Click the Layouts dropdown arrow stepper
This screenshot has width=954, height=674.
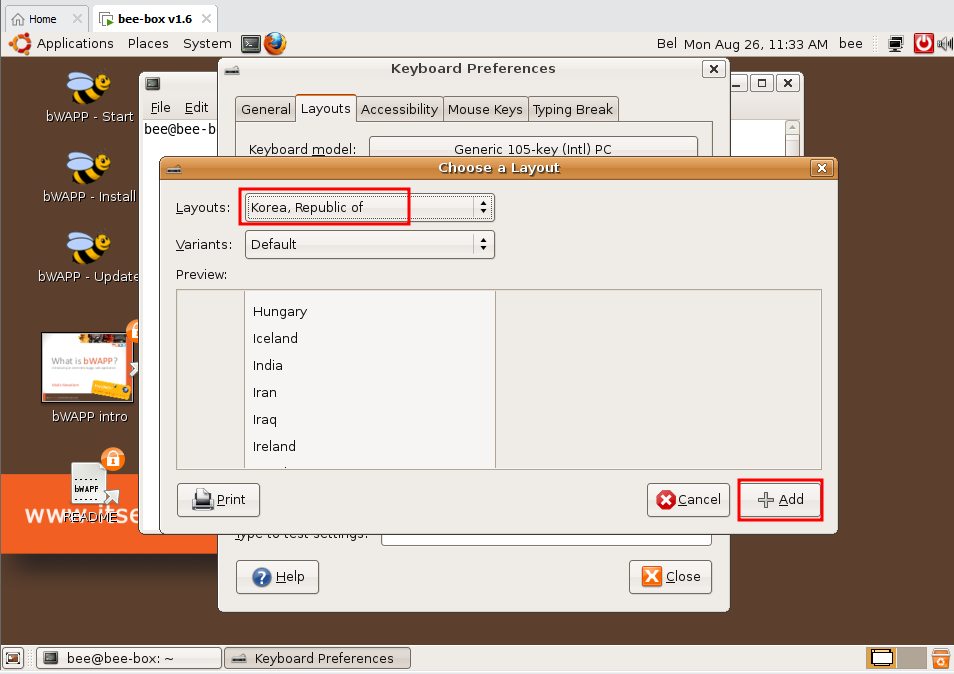pos(483,207)
